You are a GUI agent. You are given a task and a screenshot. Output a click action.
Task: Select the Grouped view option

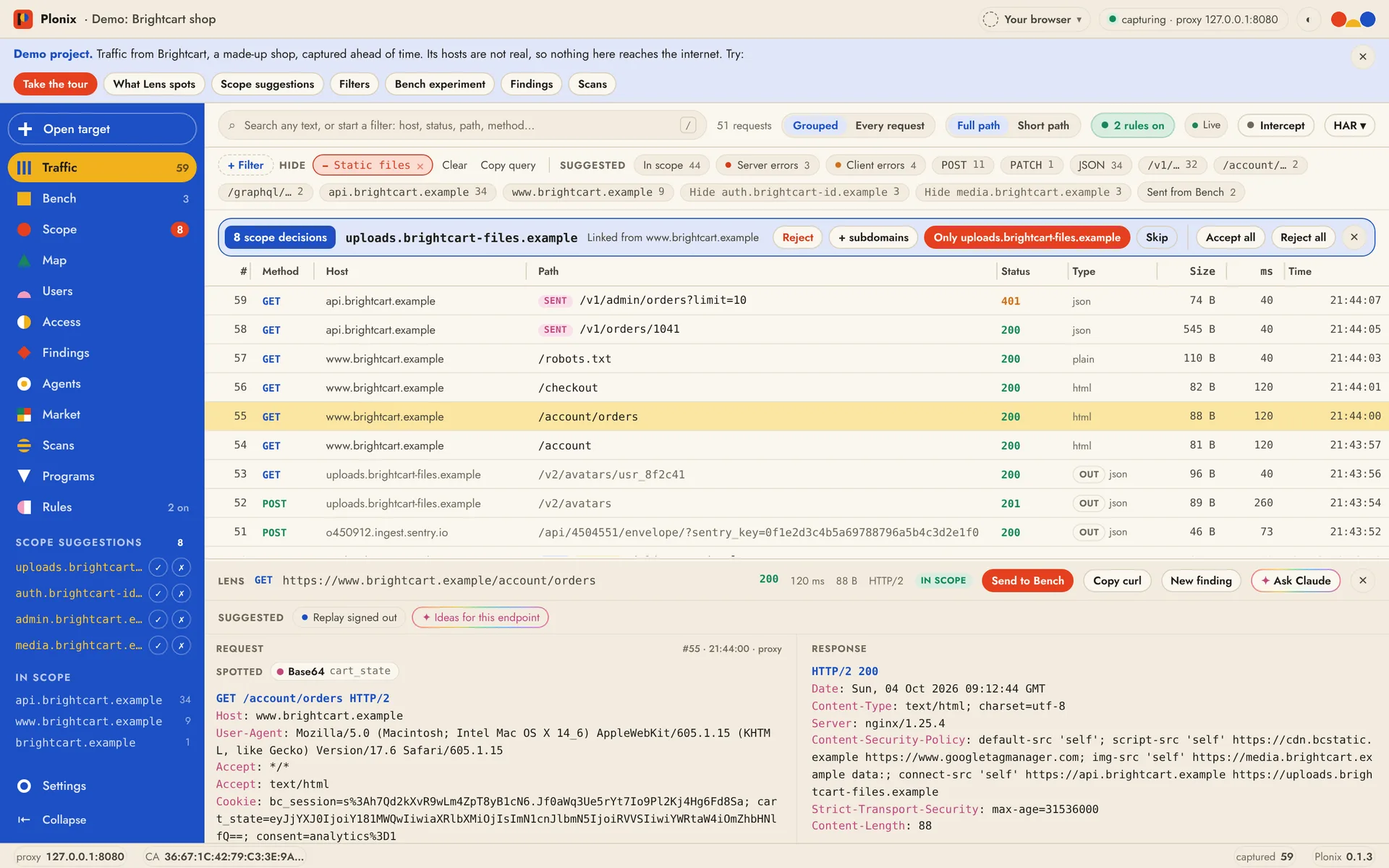click(815, 125)
